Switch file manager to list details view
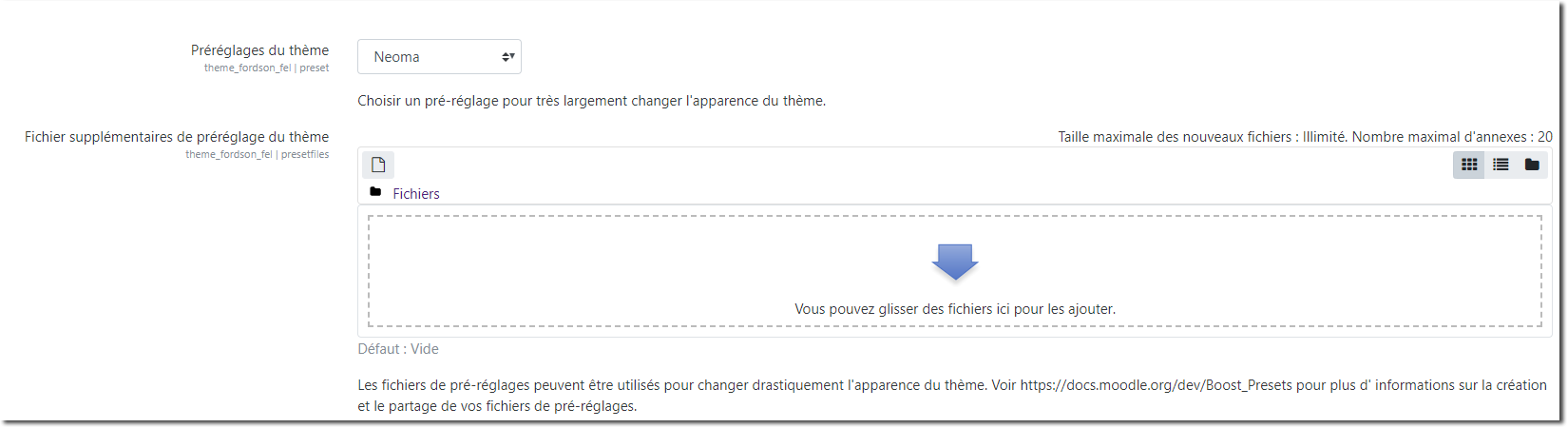 (1501, 165)
